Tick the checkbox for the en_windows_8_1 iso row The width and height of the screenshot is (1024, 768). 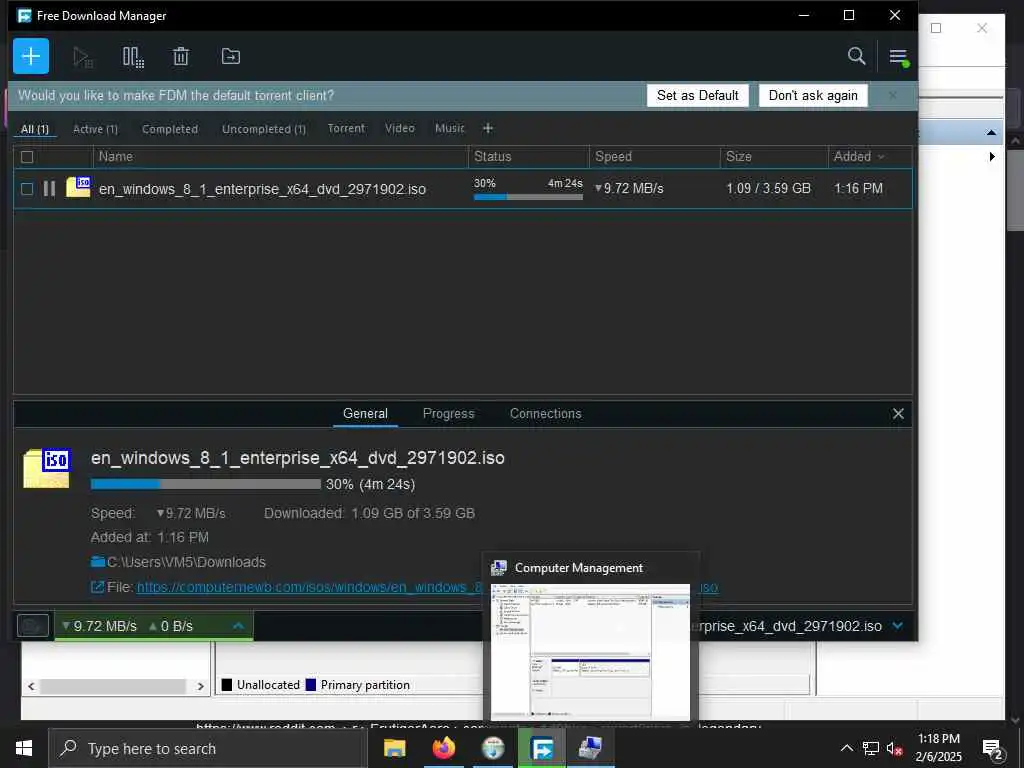pos(27,189)
